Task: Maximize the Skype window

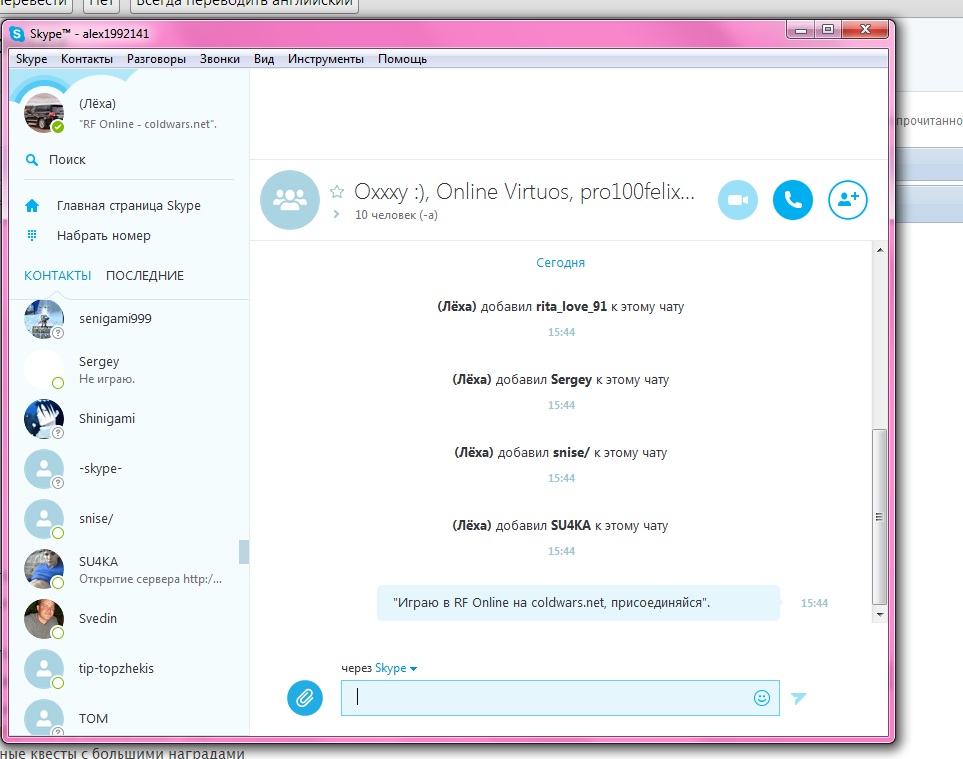Action: click(x=828, y=29)
